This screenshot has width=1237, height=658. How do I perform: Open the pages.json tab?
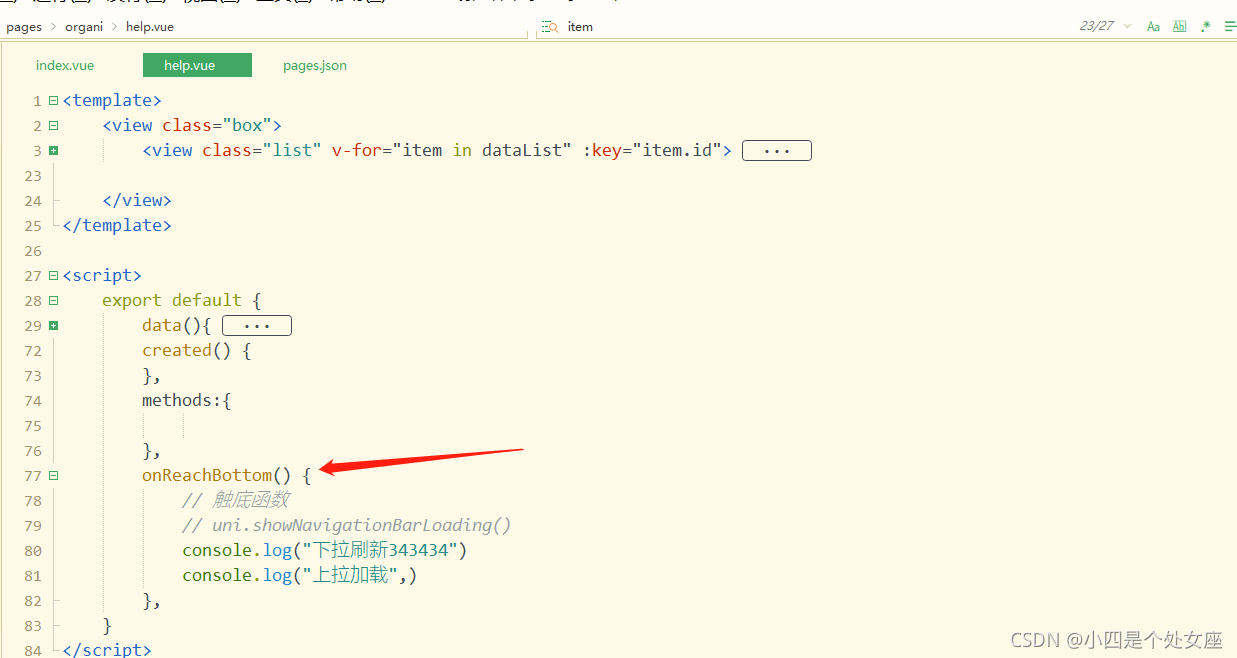click(314, 64)
